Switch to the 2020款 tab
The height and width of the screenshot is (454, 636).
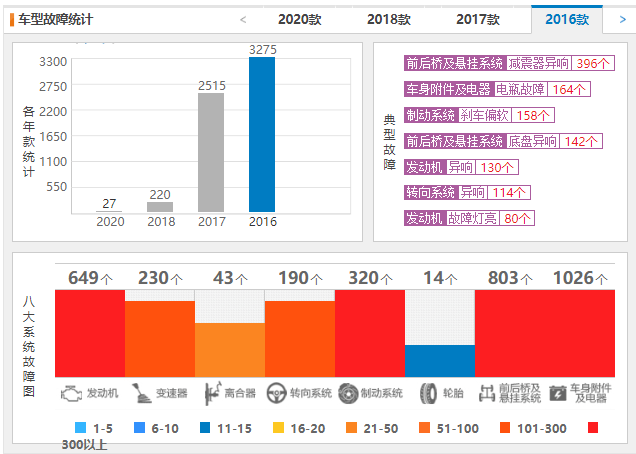coord(300,19)
